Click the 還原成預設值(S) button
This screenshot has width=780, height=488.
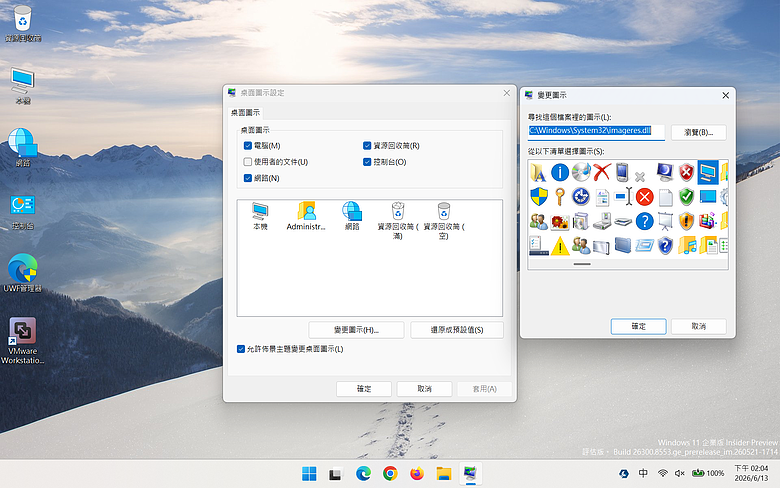457,330
